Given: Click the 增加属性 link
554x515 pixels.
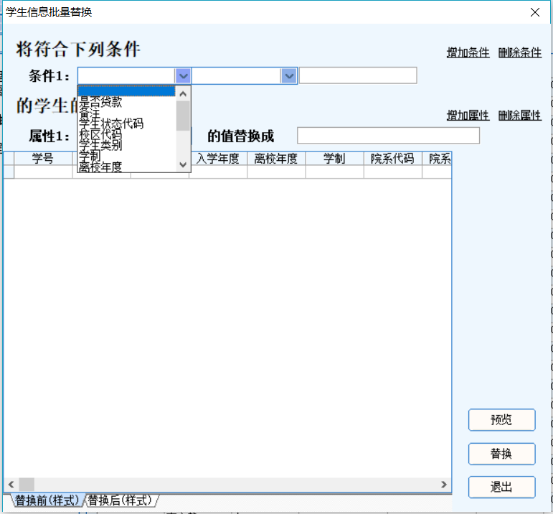Looking at the screenshot, I should (468, 115).
